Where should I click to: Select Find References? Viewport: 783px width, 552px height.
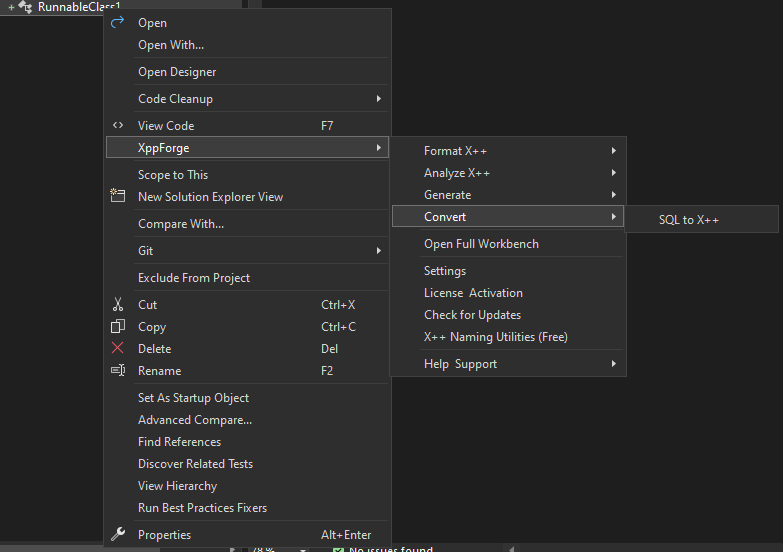247,442
